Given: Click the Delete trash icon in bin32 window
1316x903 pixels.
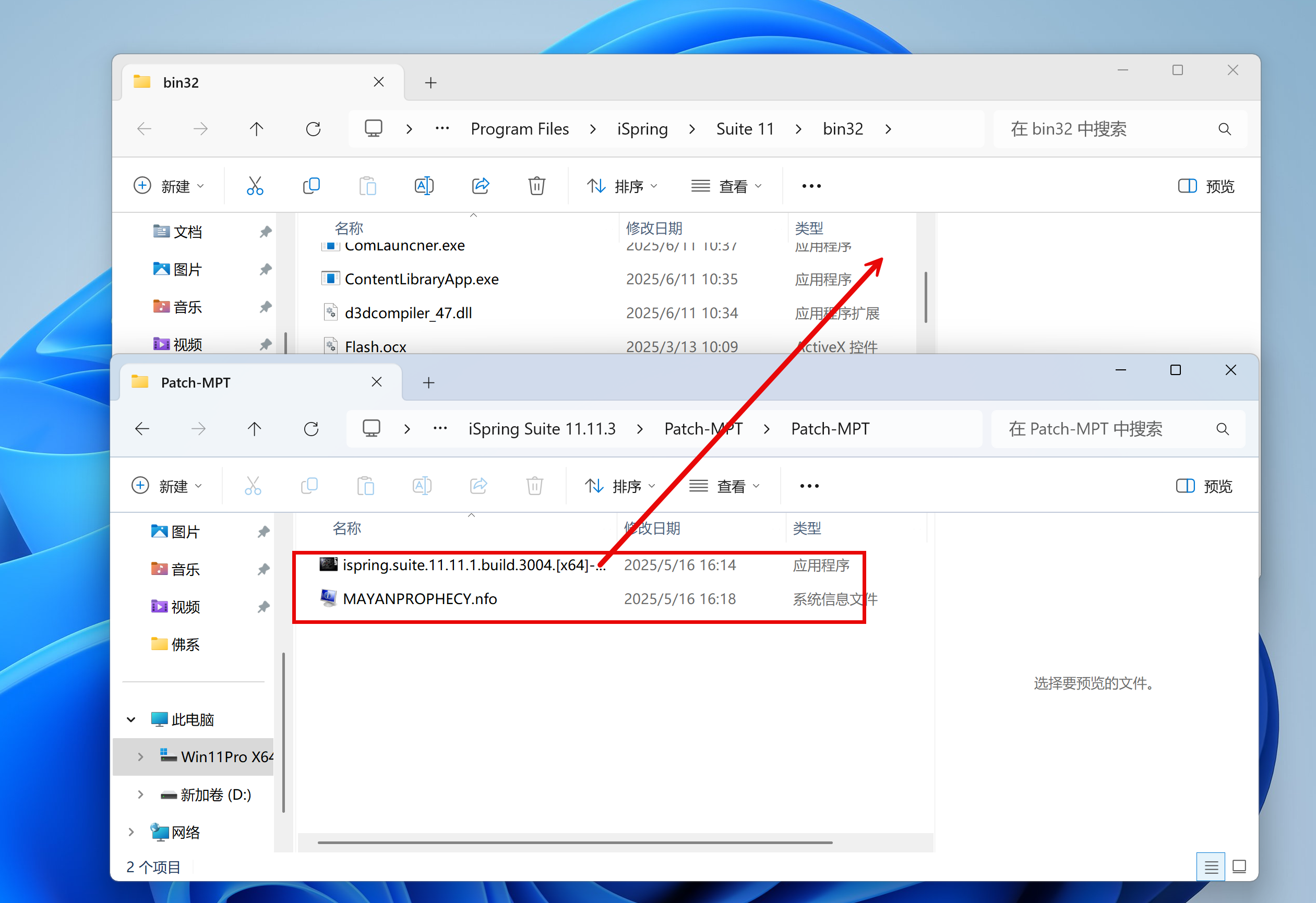Looking at the screenshot, I should click(536, 186).
